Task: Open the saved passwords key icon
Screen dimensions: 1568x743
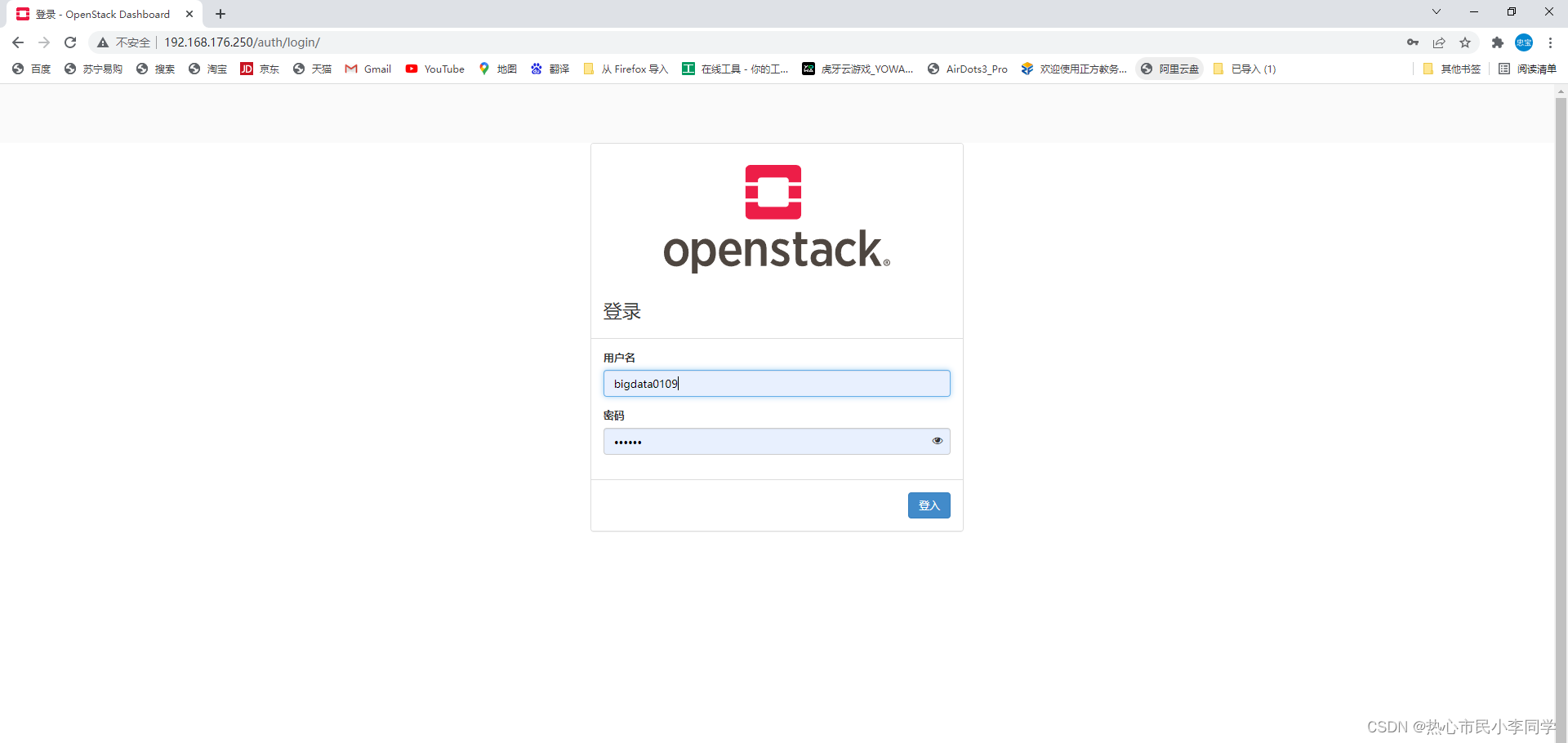Action: (x=1413, y=42)
